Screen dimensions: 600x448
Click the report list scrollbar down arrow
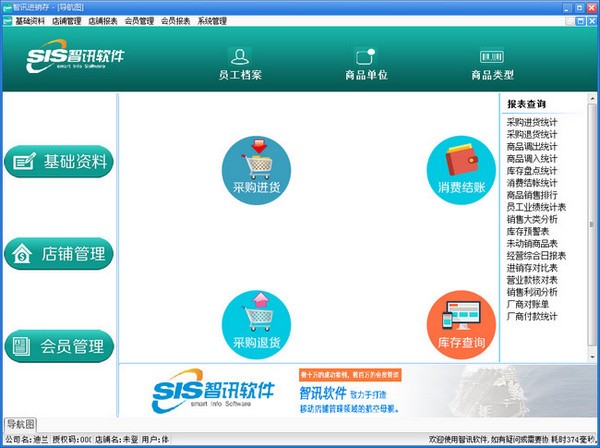pos(592,357)
